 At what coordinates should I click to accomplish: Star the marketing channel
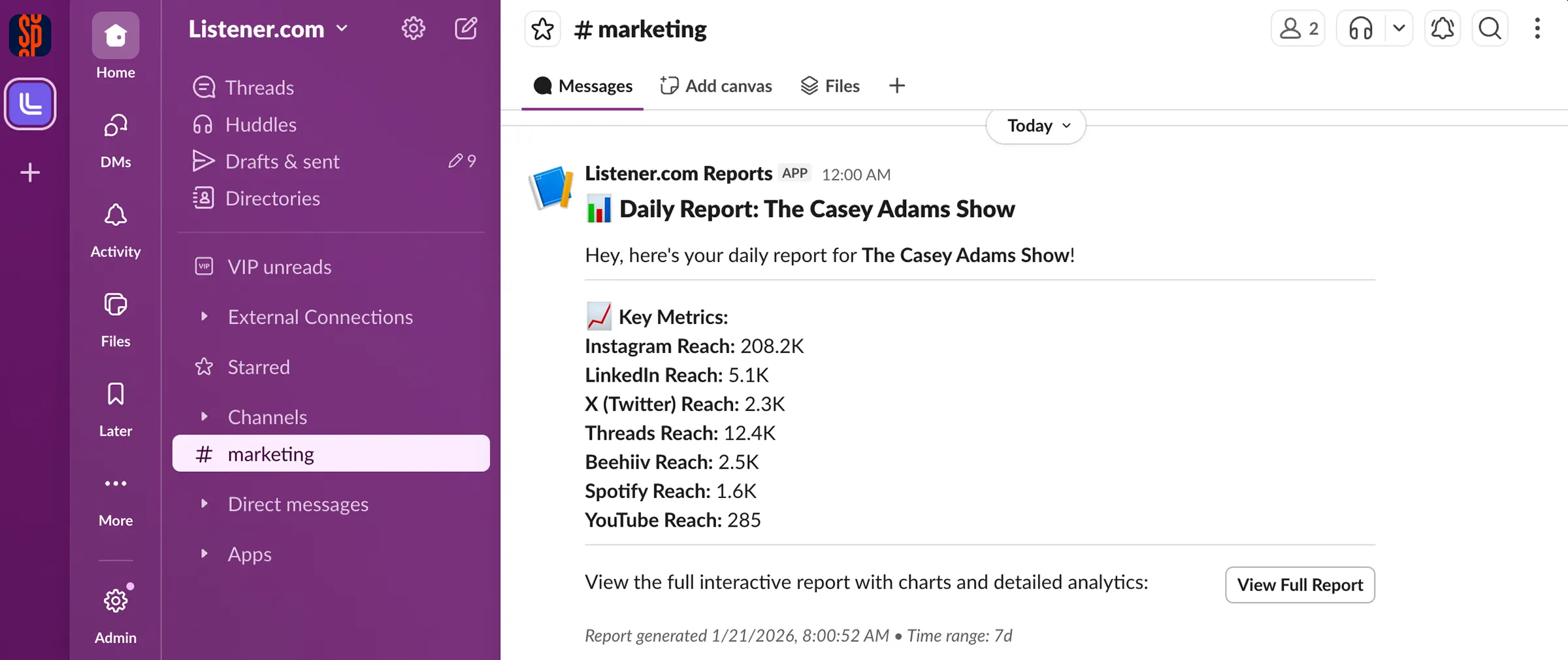(x=542, y=29)
